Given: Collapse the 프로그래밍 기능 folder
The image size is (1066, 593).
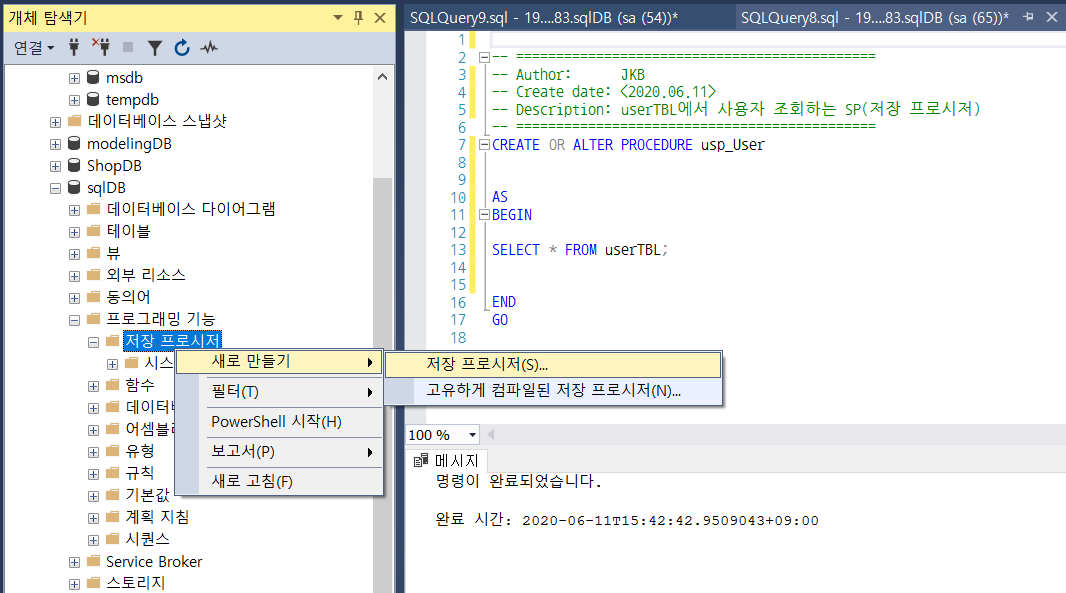Looking at the screenshot, I should click(74, 320).
